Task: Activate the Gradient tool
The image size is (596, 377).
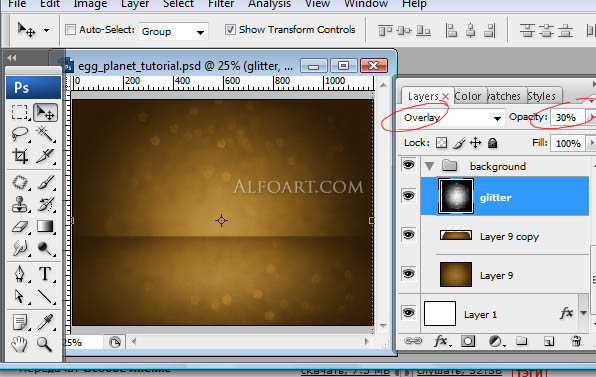Action: [x=45, y=226]
